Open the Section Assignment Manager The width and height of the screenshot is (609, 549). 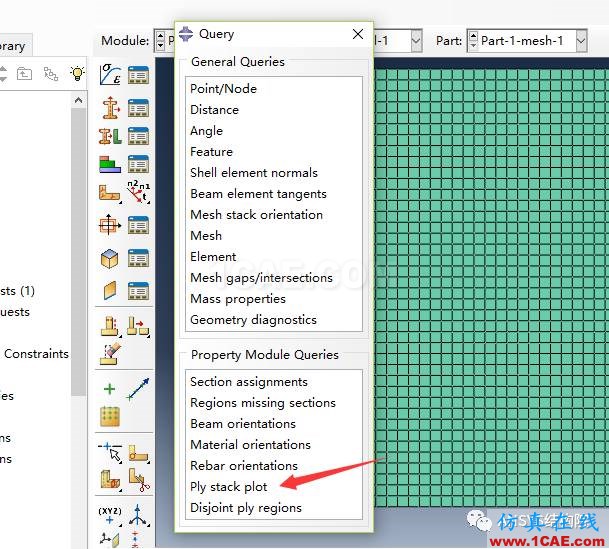138,136
